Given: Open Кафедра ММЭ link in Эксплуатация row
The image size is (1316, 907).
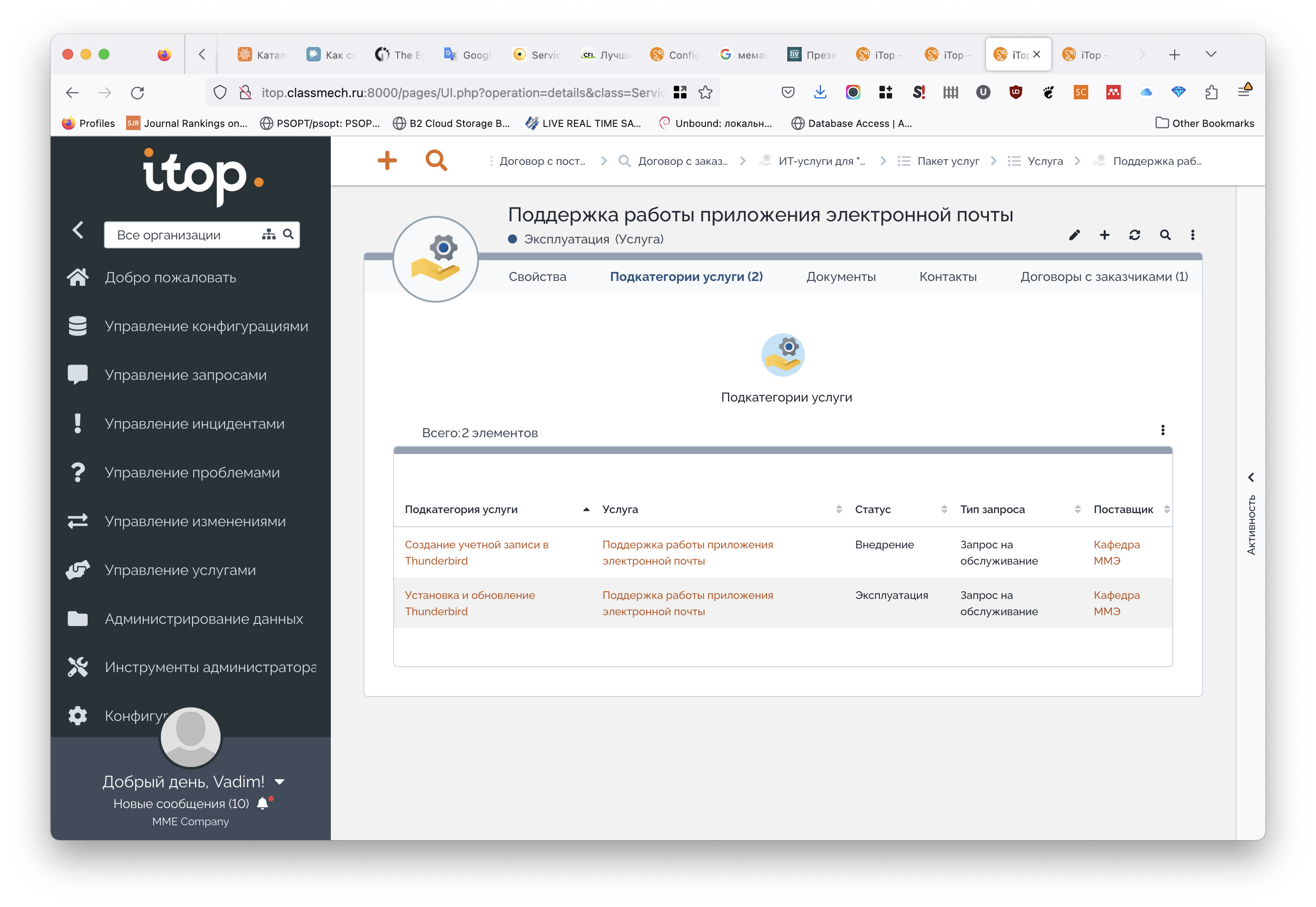Looking at the screenshot, I should tap(1116, 603).
